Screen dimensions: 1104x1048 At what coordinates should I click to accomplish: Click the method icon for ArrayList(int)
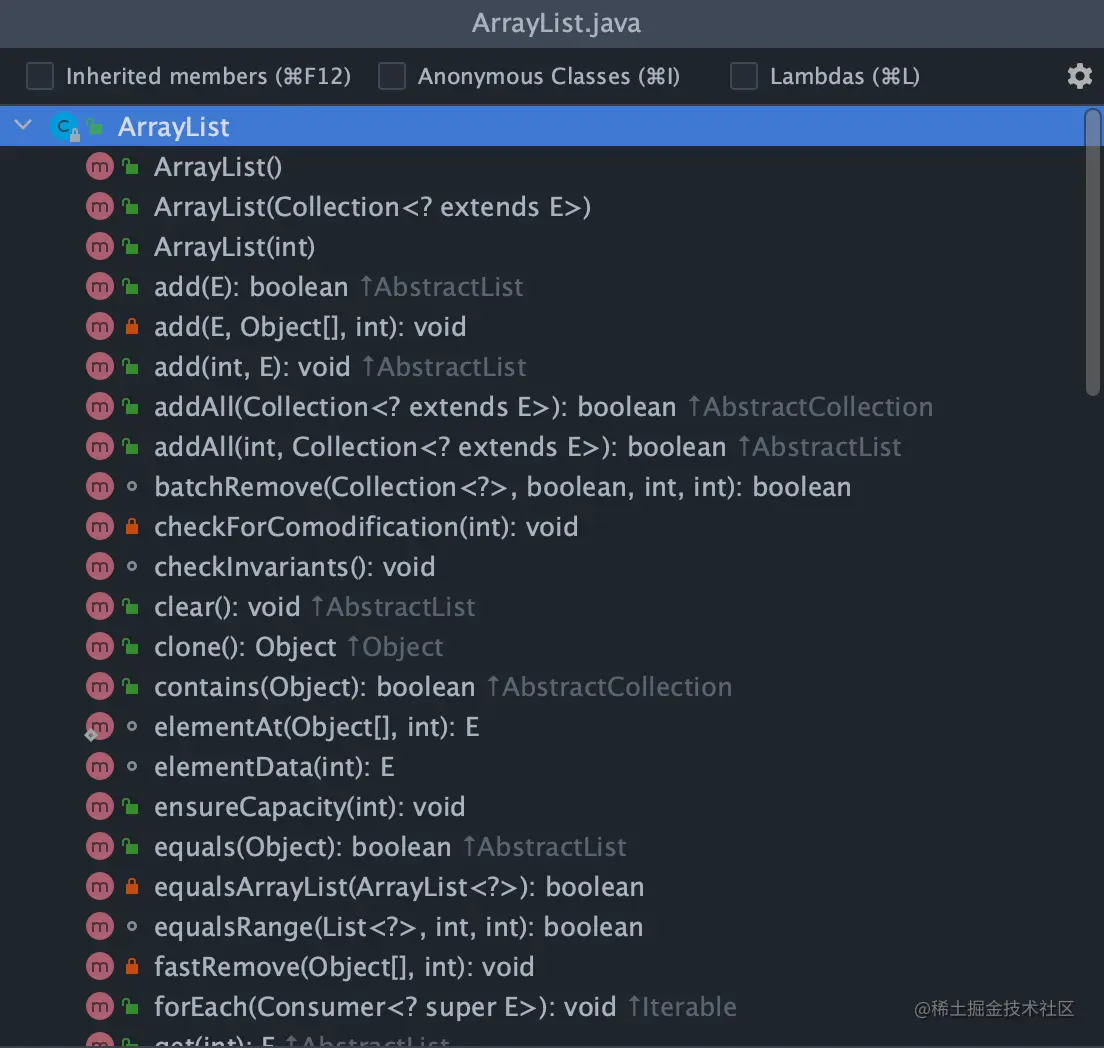[x=99, y=247]
